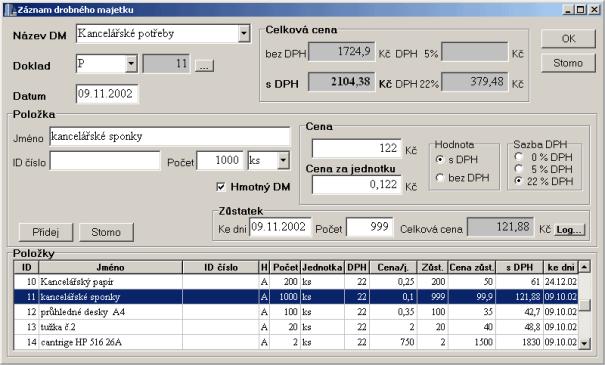Open the Doklad type dropdown
This screenshot has width=605, height=365.
[131, 64]
